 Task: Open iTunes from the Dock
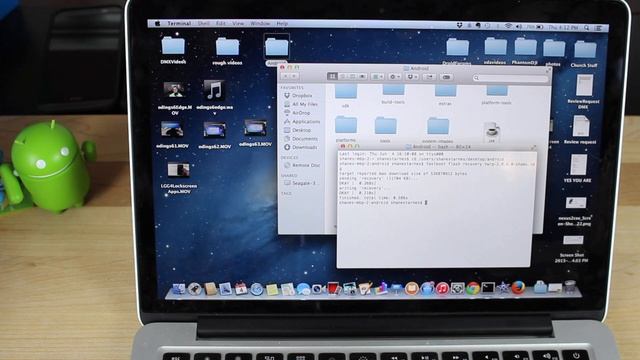442,289
